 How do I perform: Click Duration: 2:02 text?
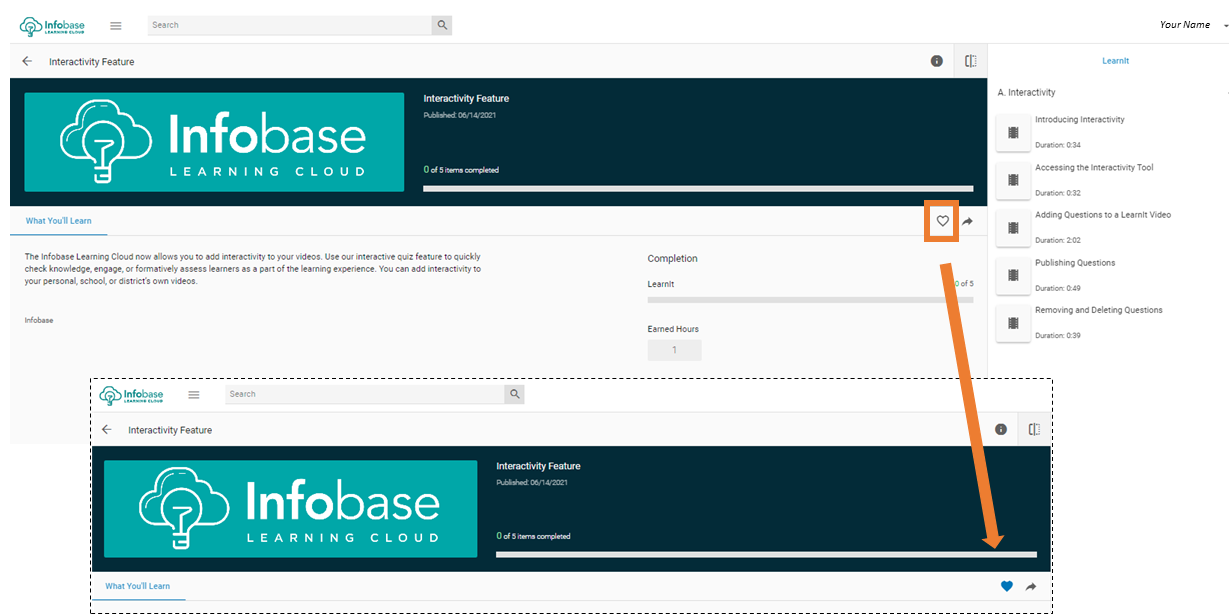click(1058, 240)
